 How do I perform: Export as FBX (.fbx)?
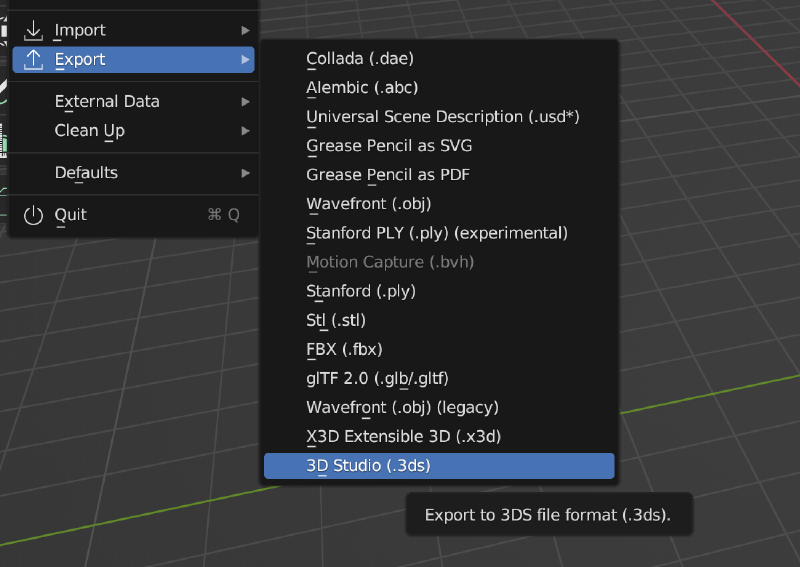coord(439,350)
